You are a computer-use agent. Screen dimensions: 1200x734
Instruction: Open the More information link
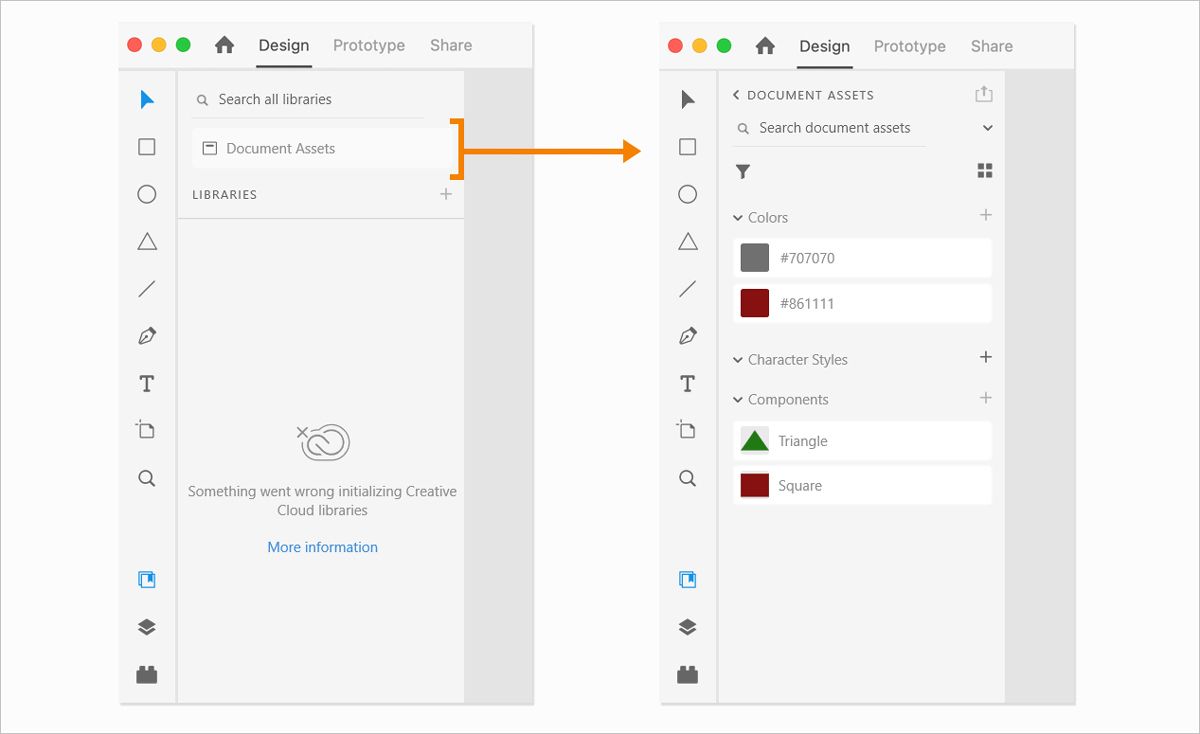click(x=322, y=547)
